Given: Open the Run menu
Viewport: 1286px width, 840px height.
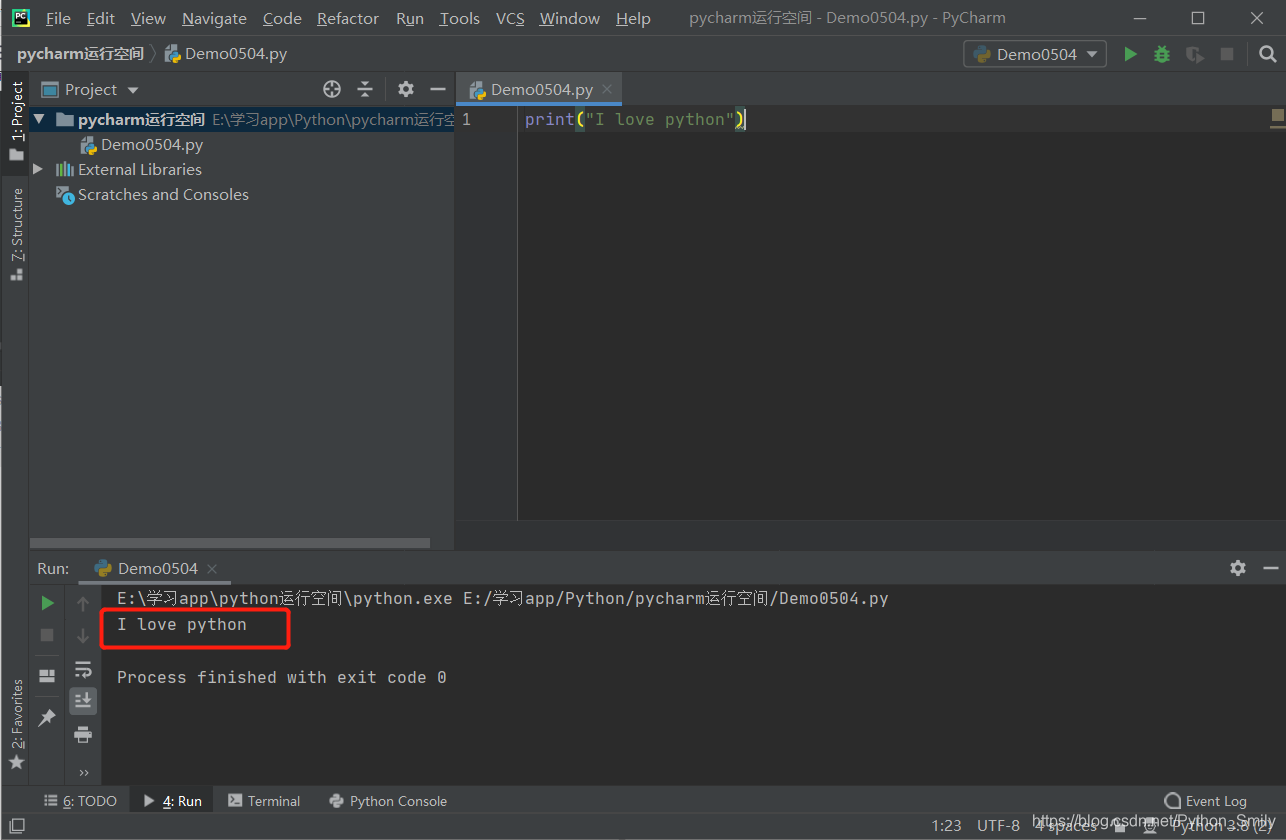Looking at the screenshot, I should 410,19.
